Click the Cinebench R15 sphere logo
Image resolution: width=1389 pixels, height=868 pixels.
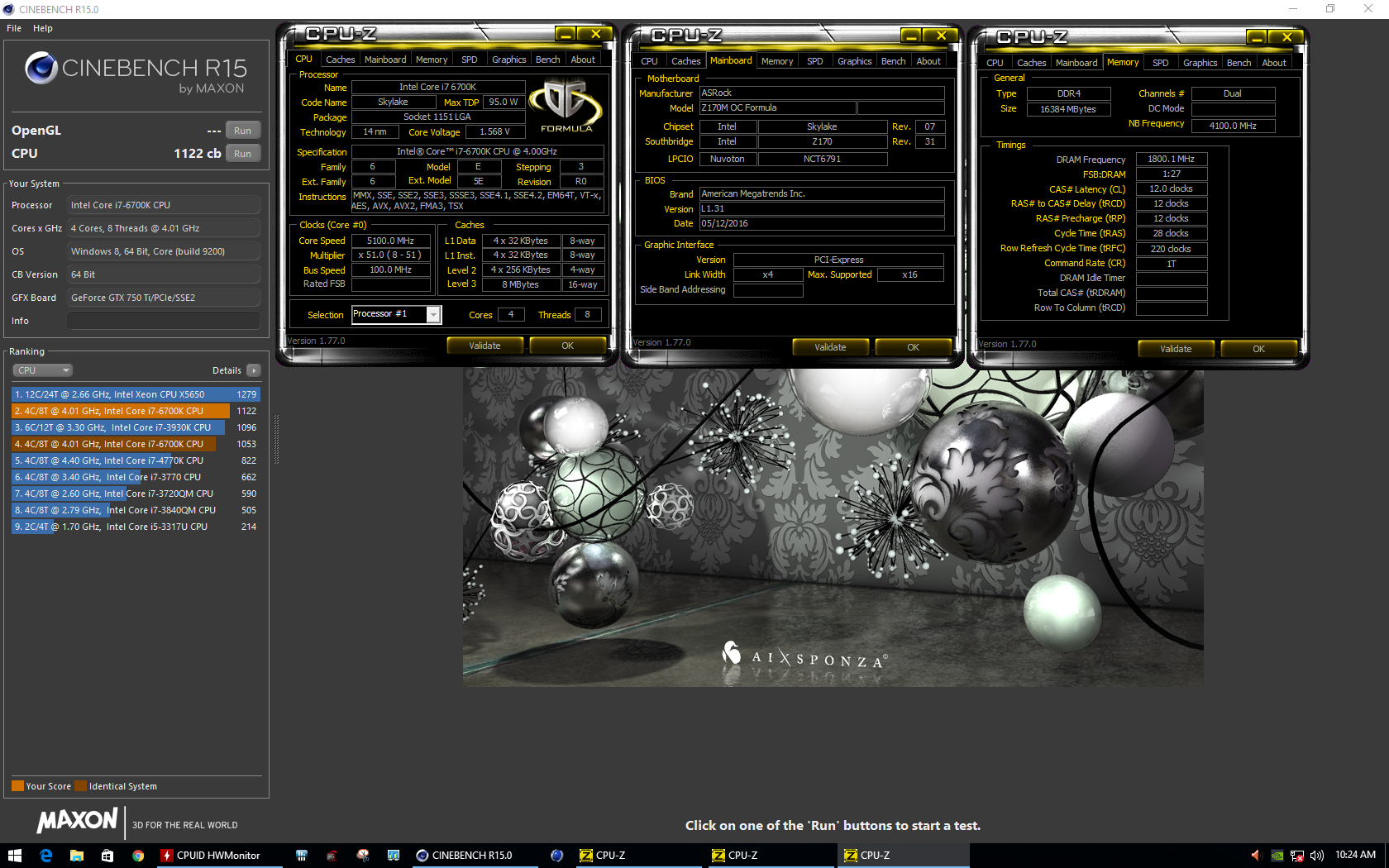point(41,68)
